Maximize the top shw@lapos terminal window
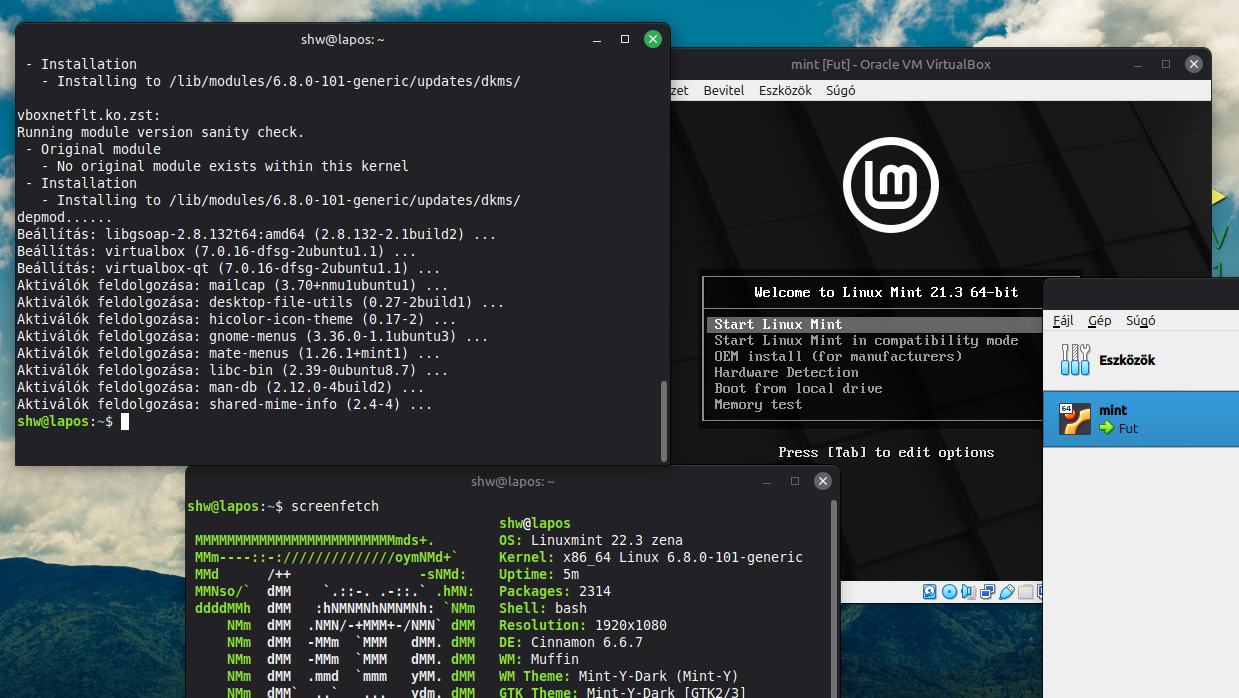The image size is (1239, 698). pos(625,39)
